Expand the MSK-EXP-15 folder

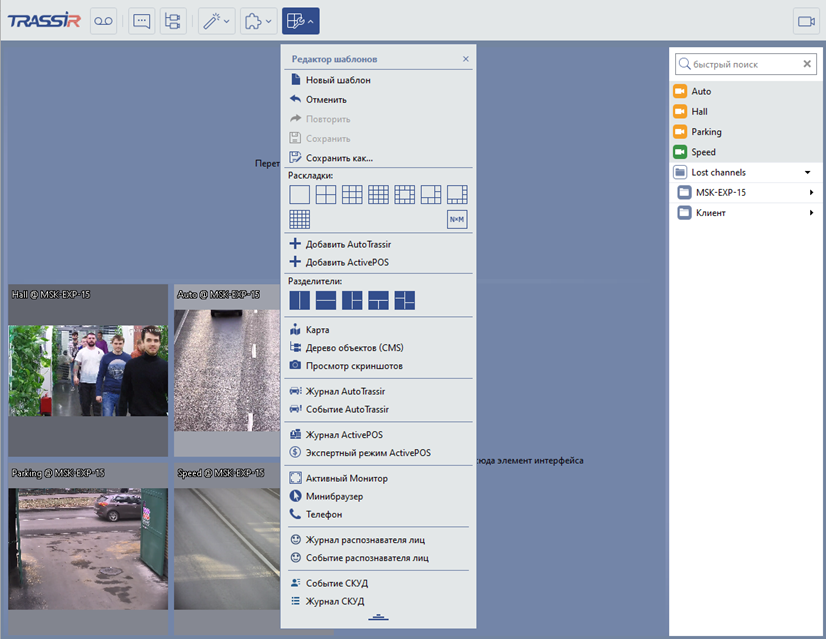[811, 192]
